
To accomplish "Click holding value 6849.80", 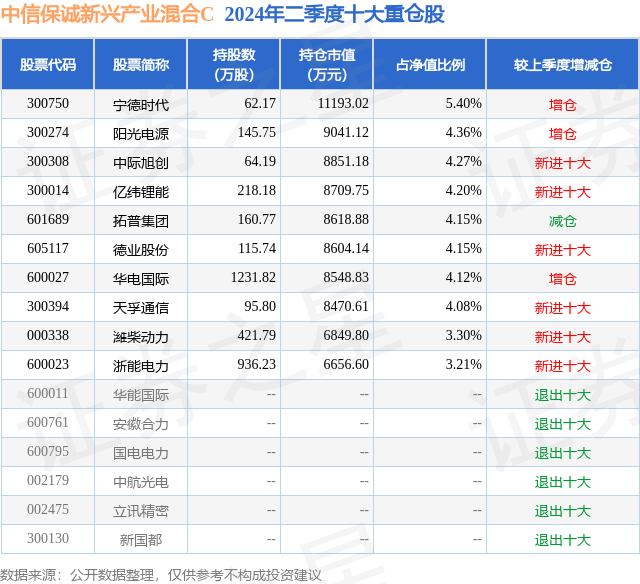I will pos(346,335).
